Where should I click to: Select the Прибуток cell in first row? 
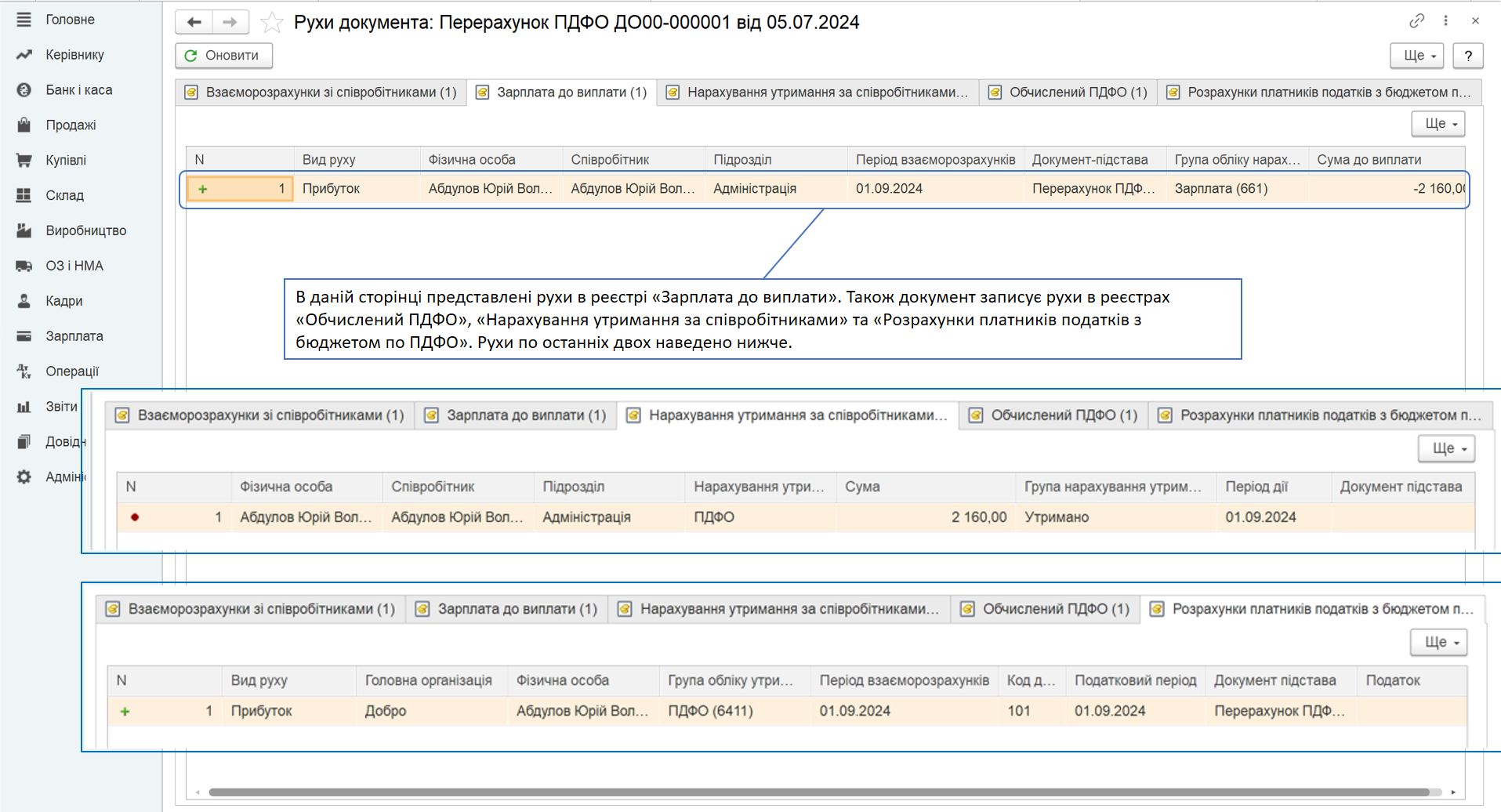[x=357, y=189]
